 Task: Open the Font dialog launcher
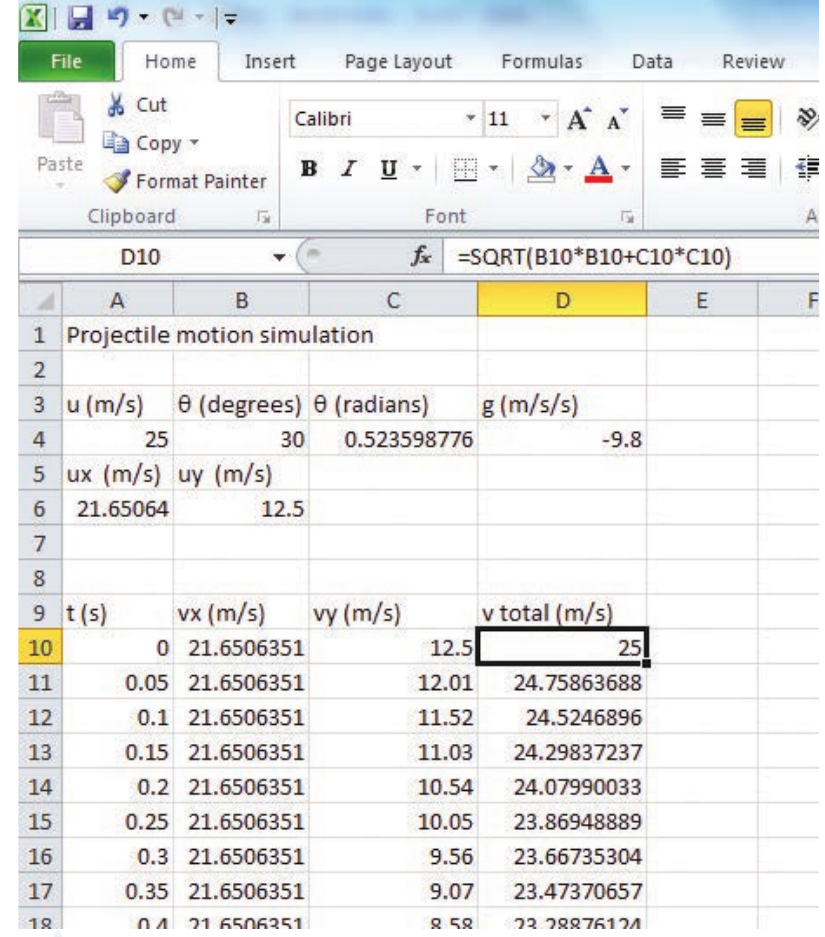627,217
